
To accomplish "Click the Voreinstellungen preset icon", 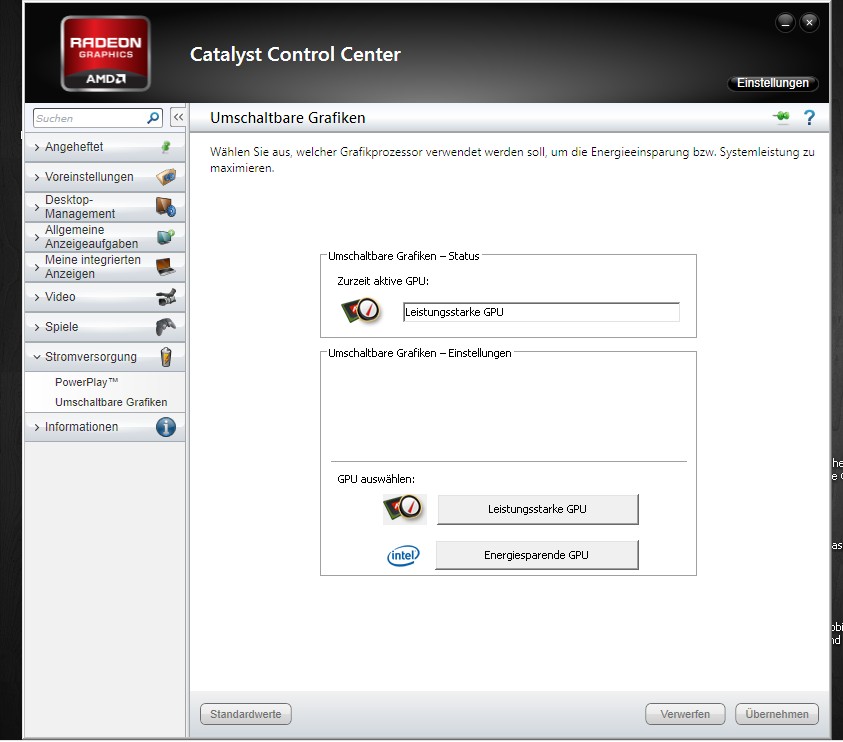I will 166,176.
